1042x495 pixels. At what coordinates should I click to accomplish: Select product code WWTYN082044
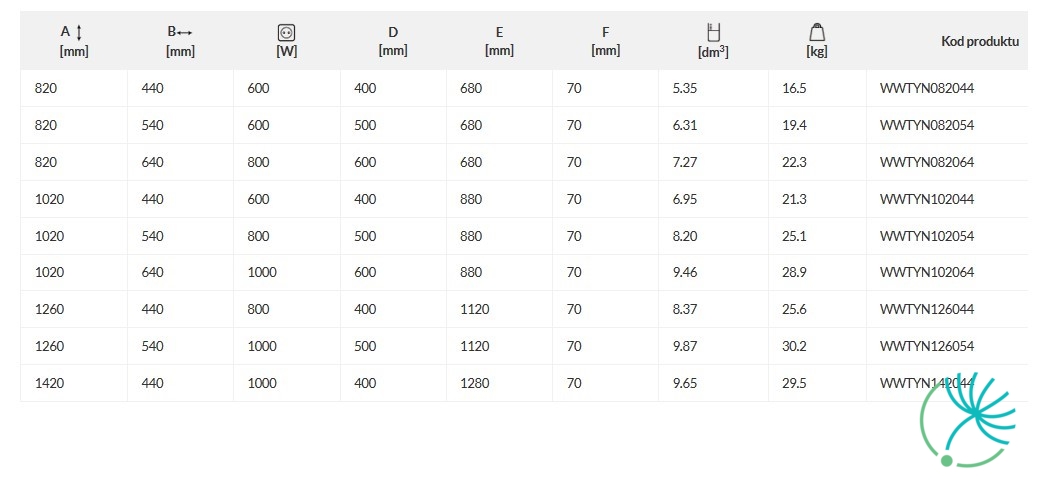point(926,88)
